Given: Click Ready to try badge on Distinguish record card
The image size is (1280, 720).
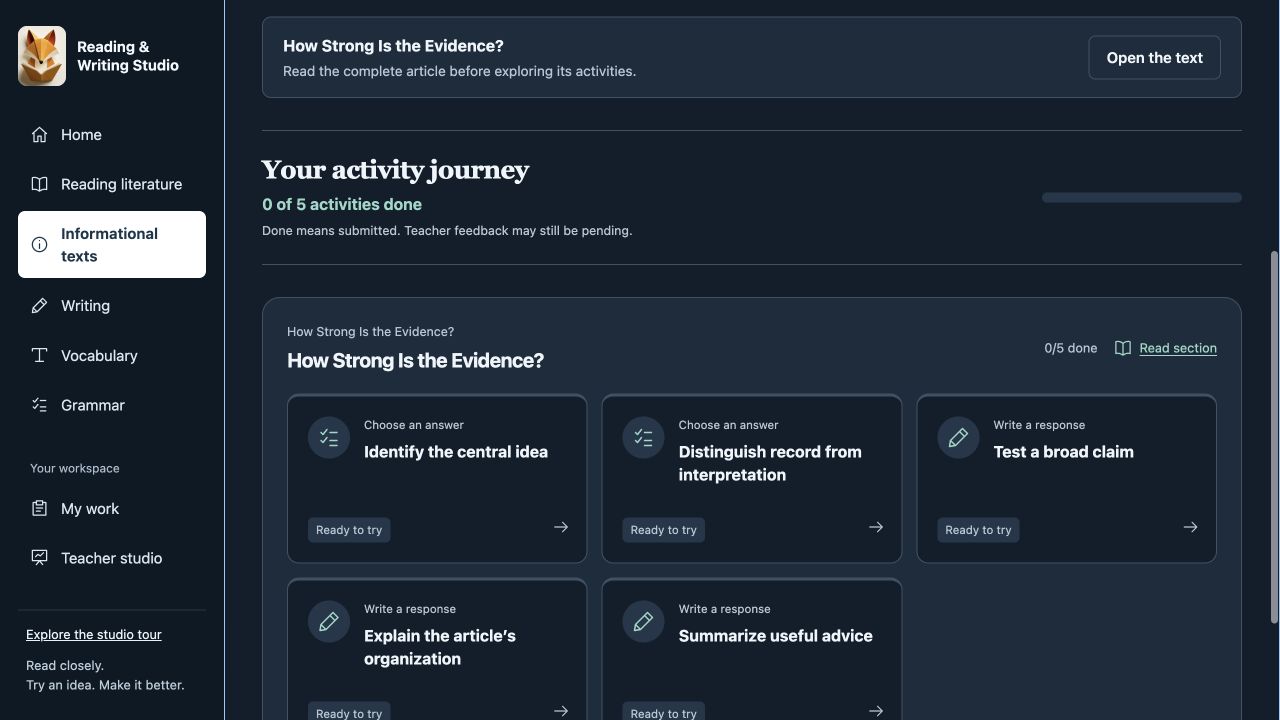Looking at the screenshot, I should coord(663,530).
